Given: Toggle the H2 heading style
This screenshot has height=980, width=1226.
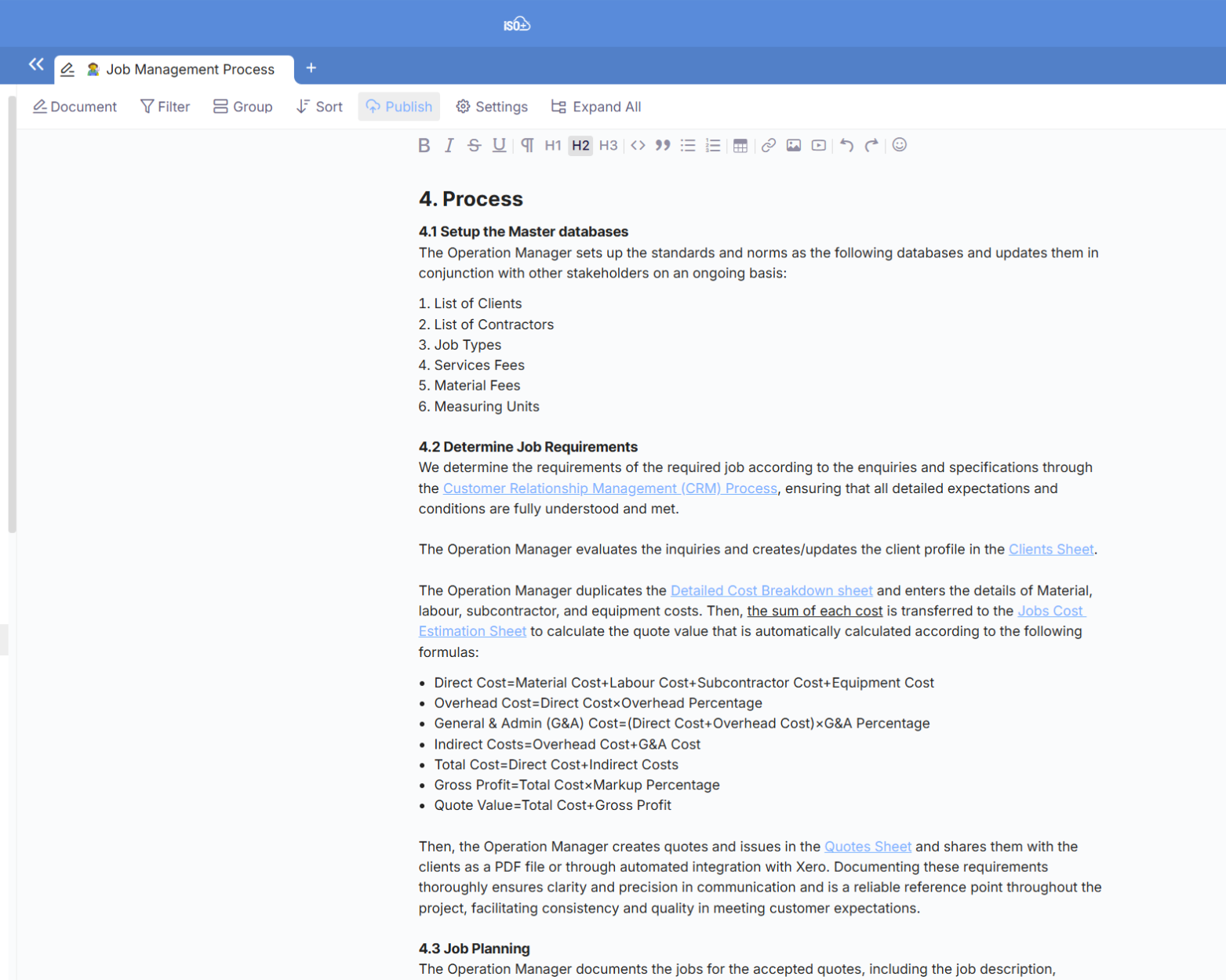Looking at the screenshot, I should click(x=580, y=146).
